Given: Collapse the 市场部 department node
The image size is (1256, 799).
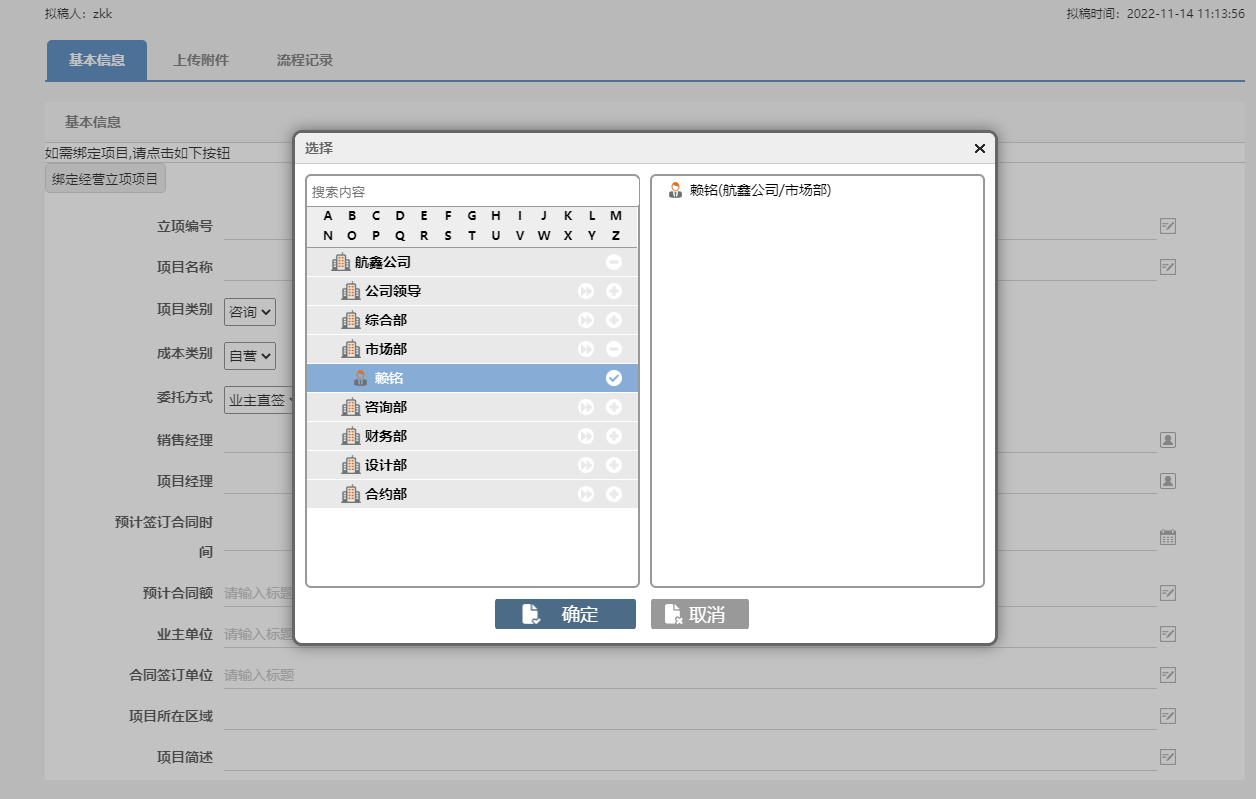Looking at the screenshot, I should tap(614, 349).
